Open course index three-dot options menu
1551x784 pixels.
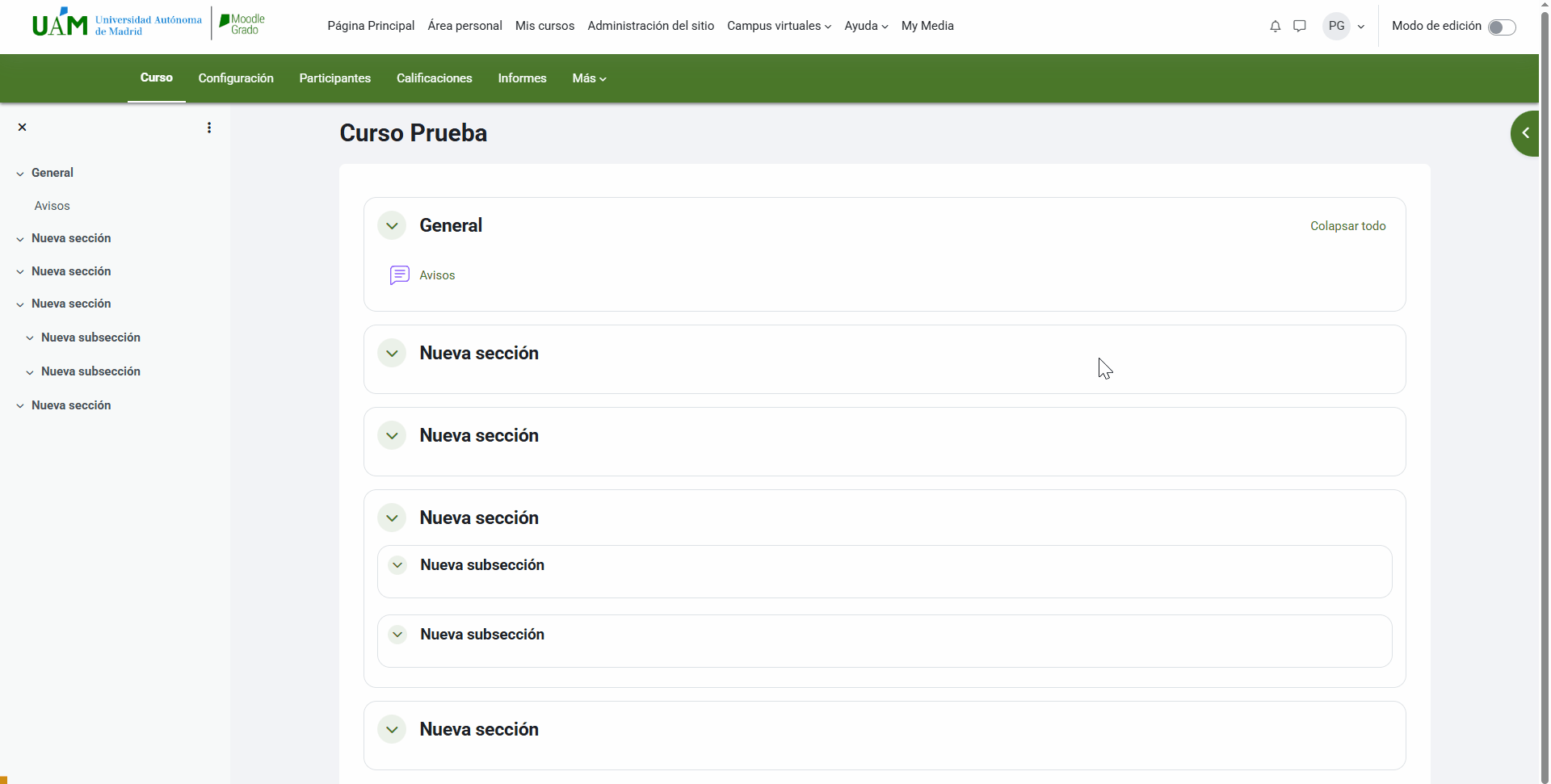[209, 128]
